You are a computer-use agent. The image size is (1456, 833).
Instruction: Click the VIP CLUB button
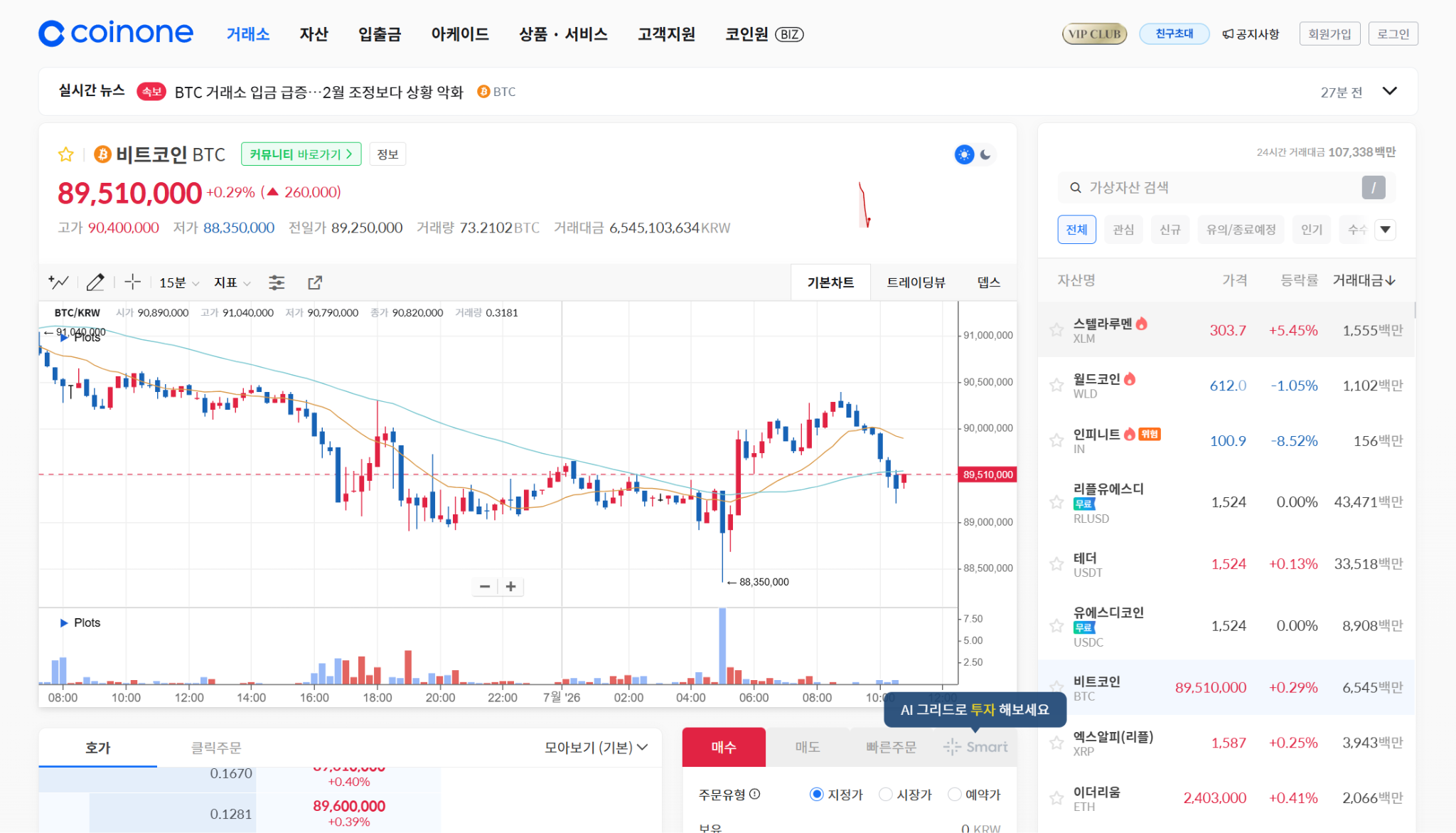coord(1095,34)
